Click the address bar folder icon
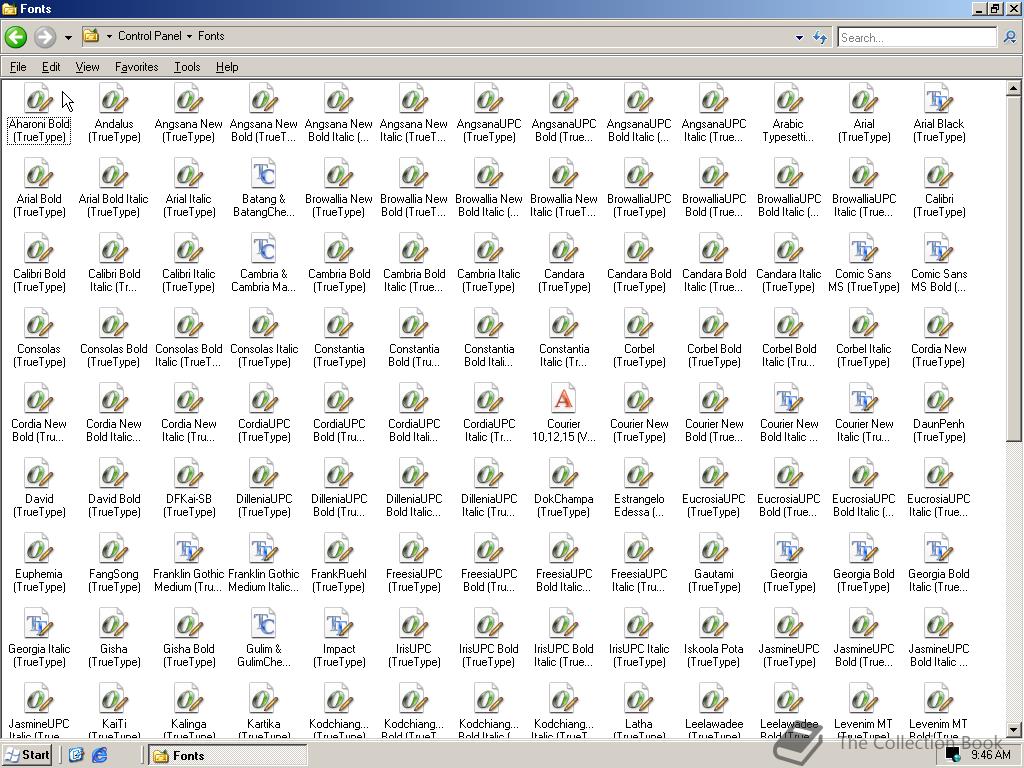 pos(91,36)
